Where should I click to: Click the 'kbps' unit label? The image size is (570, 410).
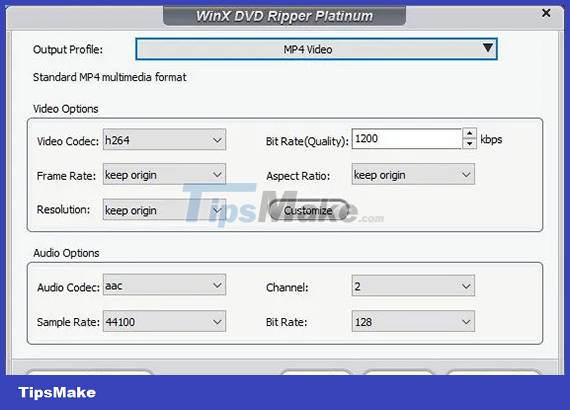pyautogui.click(x=491, y=139)
